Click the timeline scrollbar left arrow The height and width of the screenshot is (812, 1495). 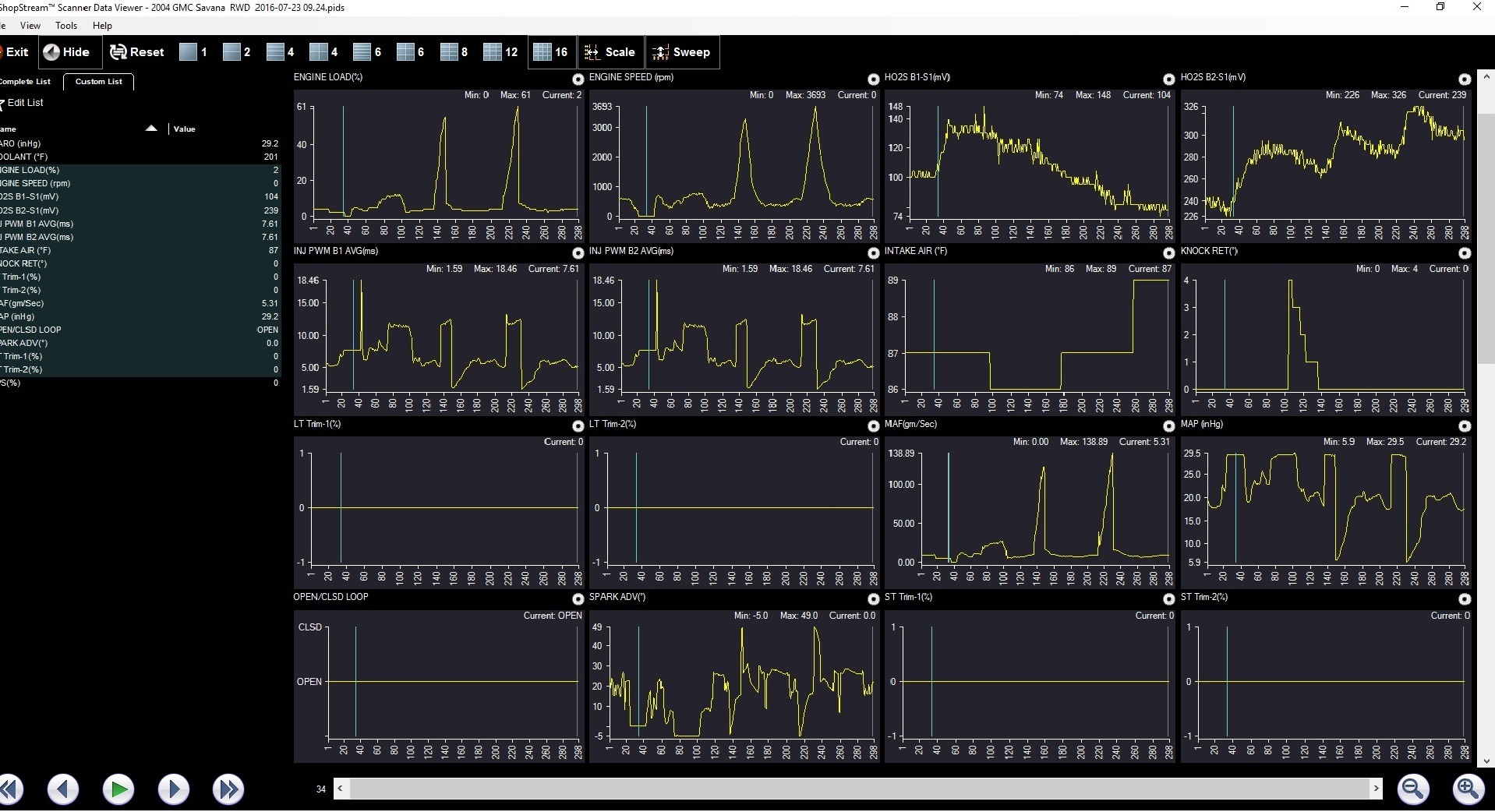(341, 789)
